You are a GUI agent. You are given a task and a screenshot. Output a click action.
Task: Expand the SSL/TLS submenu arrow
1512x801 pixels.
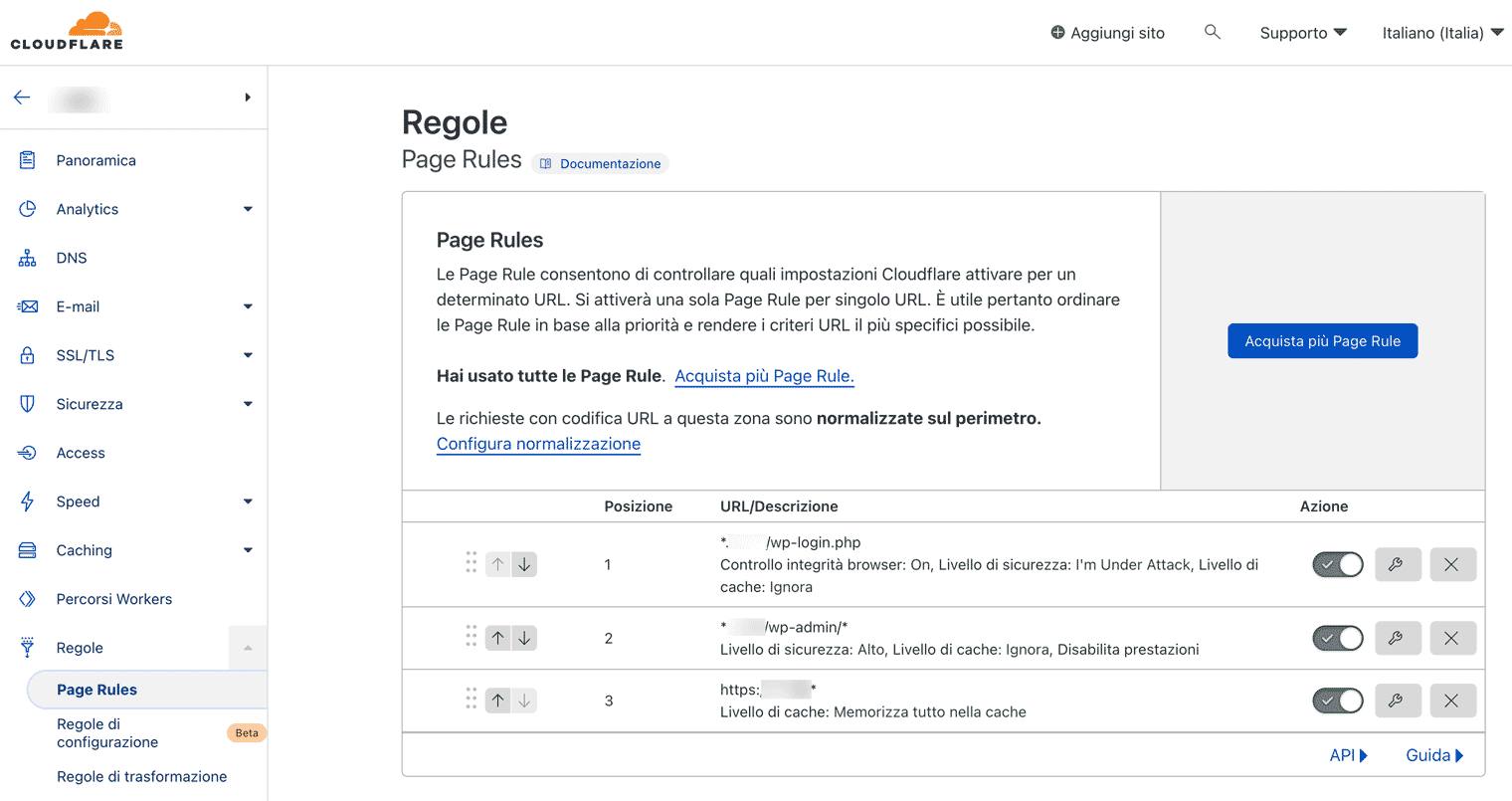pyautogui.click(x=248, y=355)
